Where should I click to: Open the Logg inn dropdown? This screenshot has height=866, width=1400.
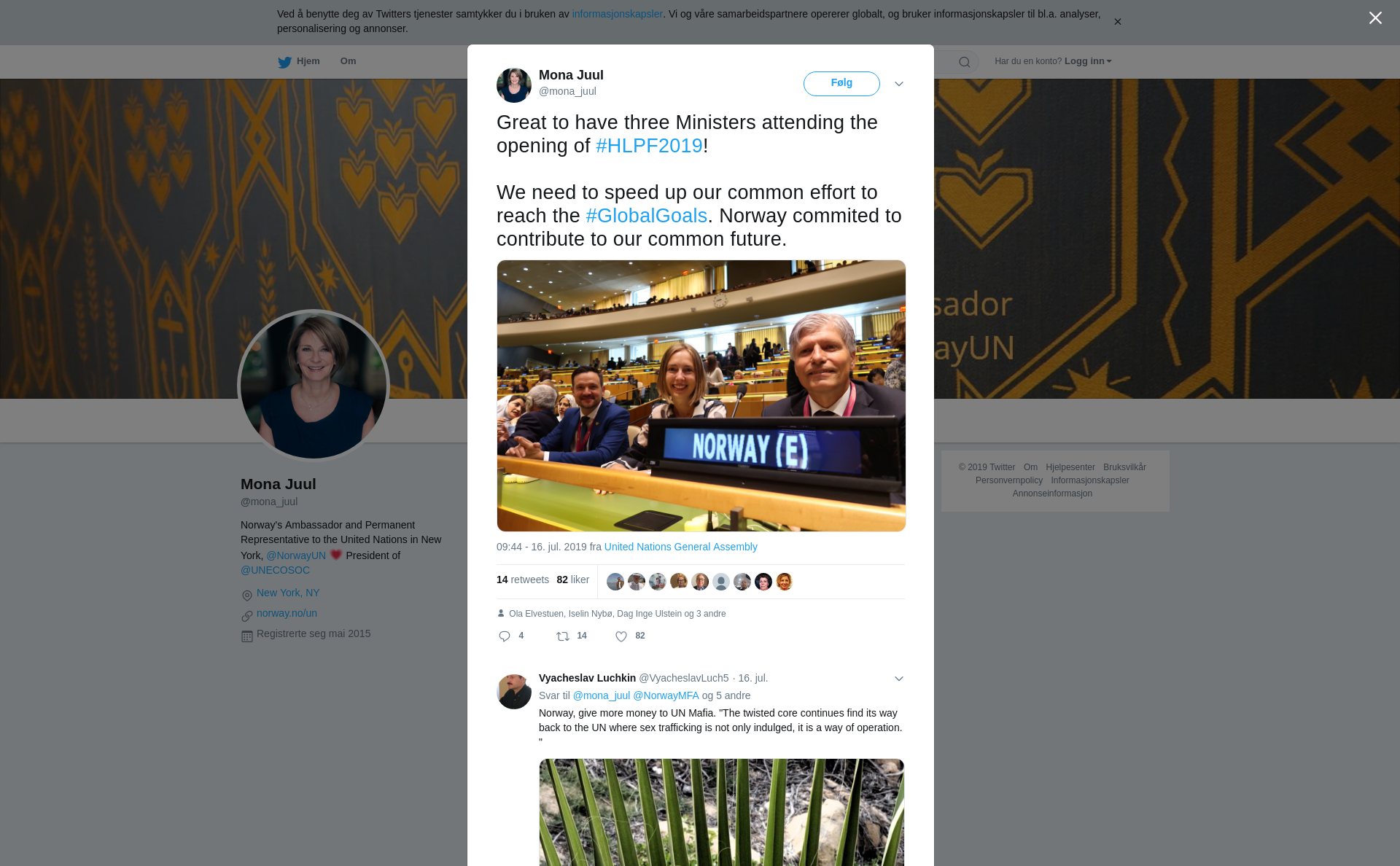pyautogui.click(x=1088, y=61)
